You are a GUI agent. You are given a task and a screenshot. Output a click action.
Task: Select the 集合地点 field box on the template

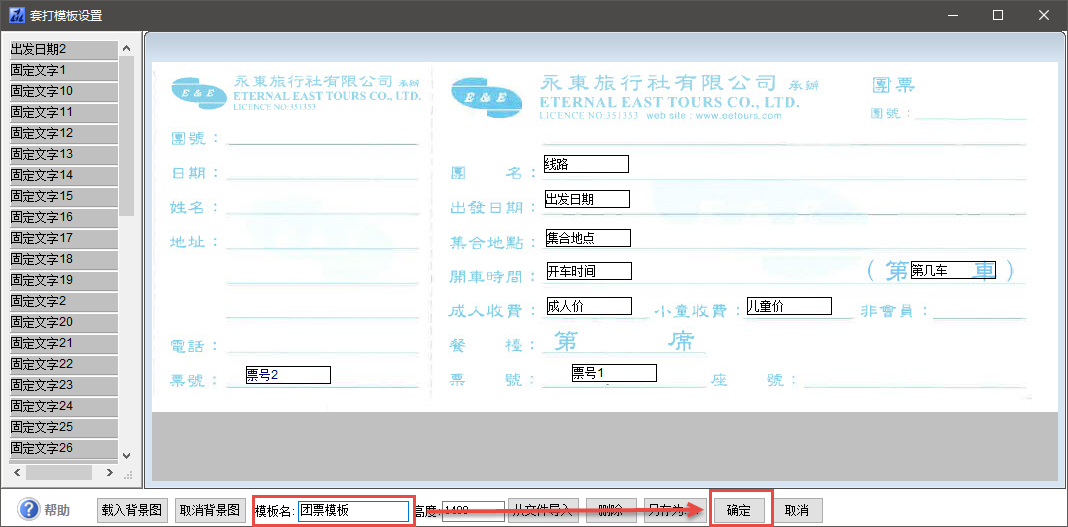point(588,238)
